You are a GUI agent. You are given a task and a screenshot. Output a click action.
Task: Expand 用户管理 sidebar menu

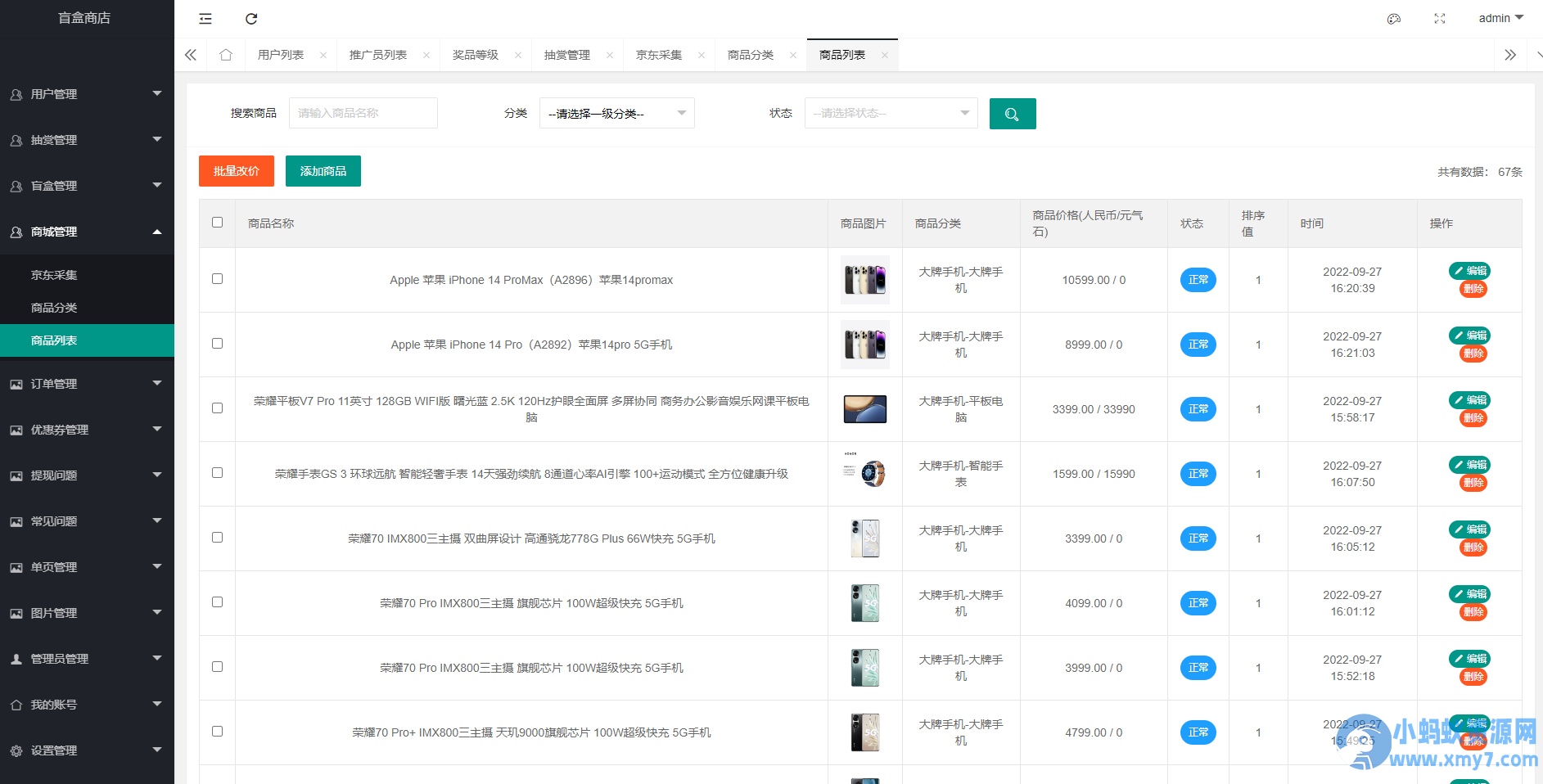[87, 94]
